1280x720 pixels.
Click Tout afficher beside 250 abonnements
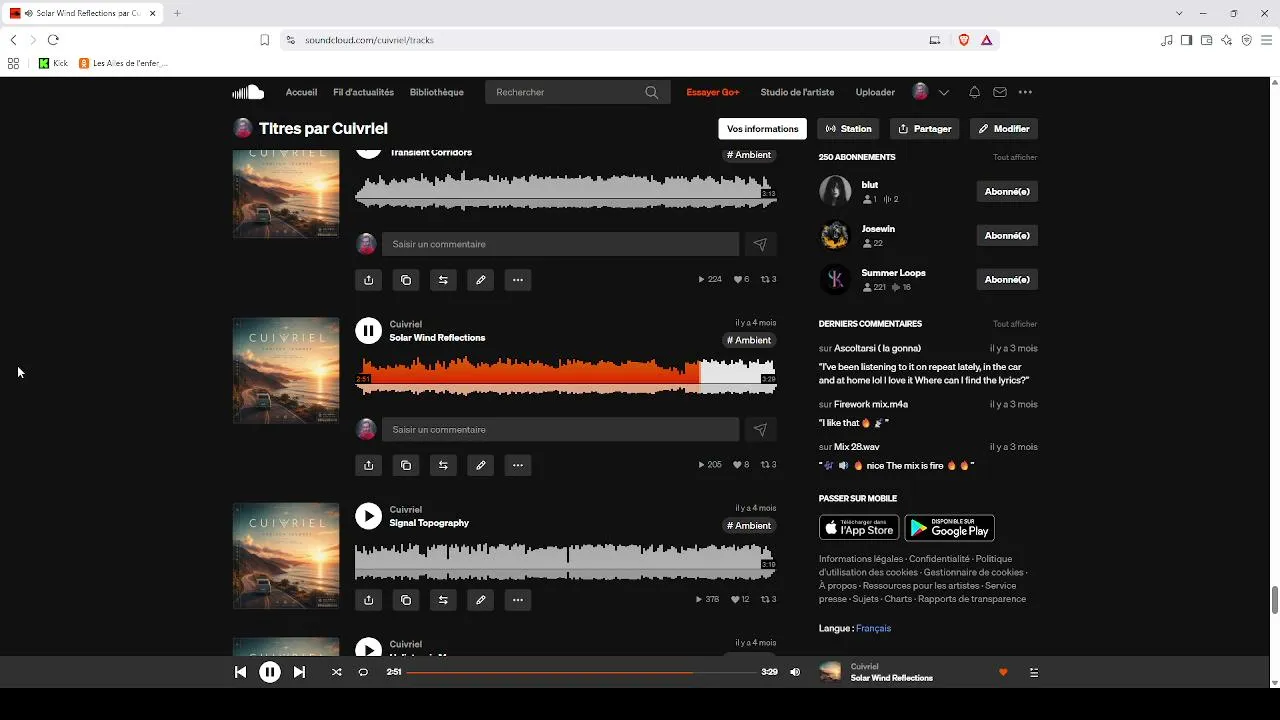pos(1015,157)
